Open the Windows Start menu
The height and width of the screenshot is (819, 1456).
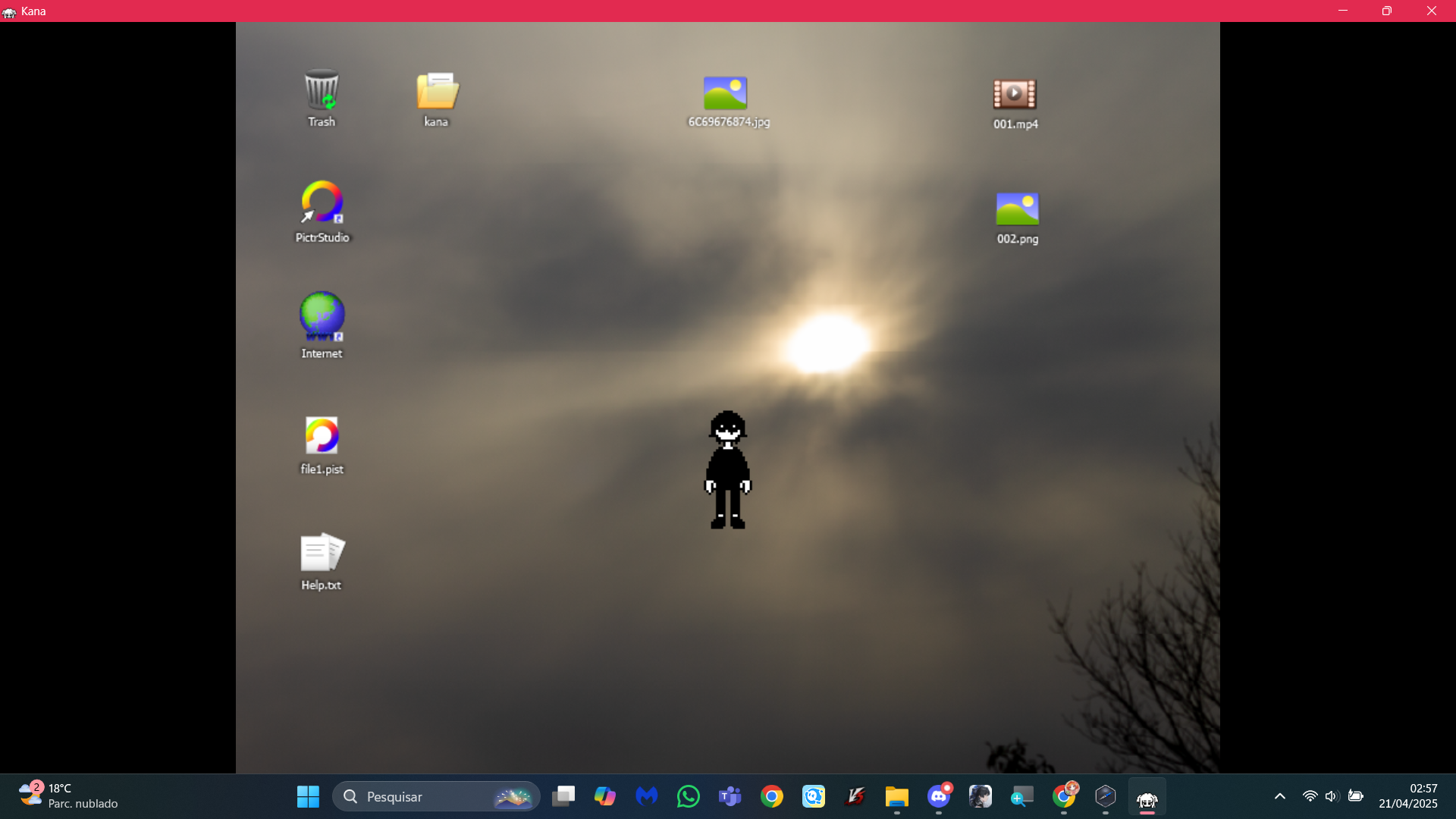tap(308, 796)
